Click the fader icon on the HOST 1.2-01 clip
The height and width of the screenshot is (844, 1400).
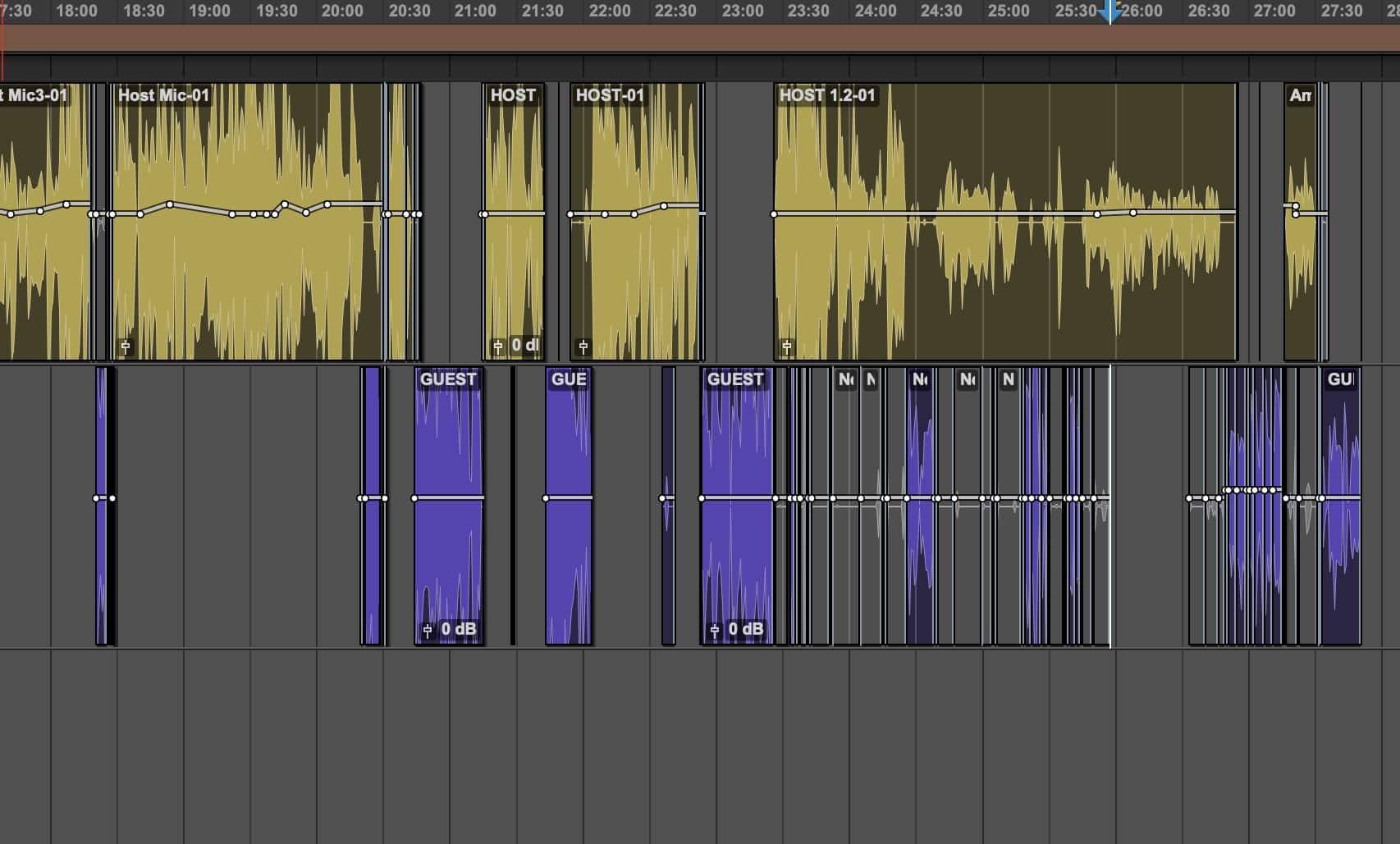click(786, 346)
